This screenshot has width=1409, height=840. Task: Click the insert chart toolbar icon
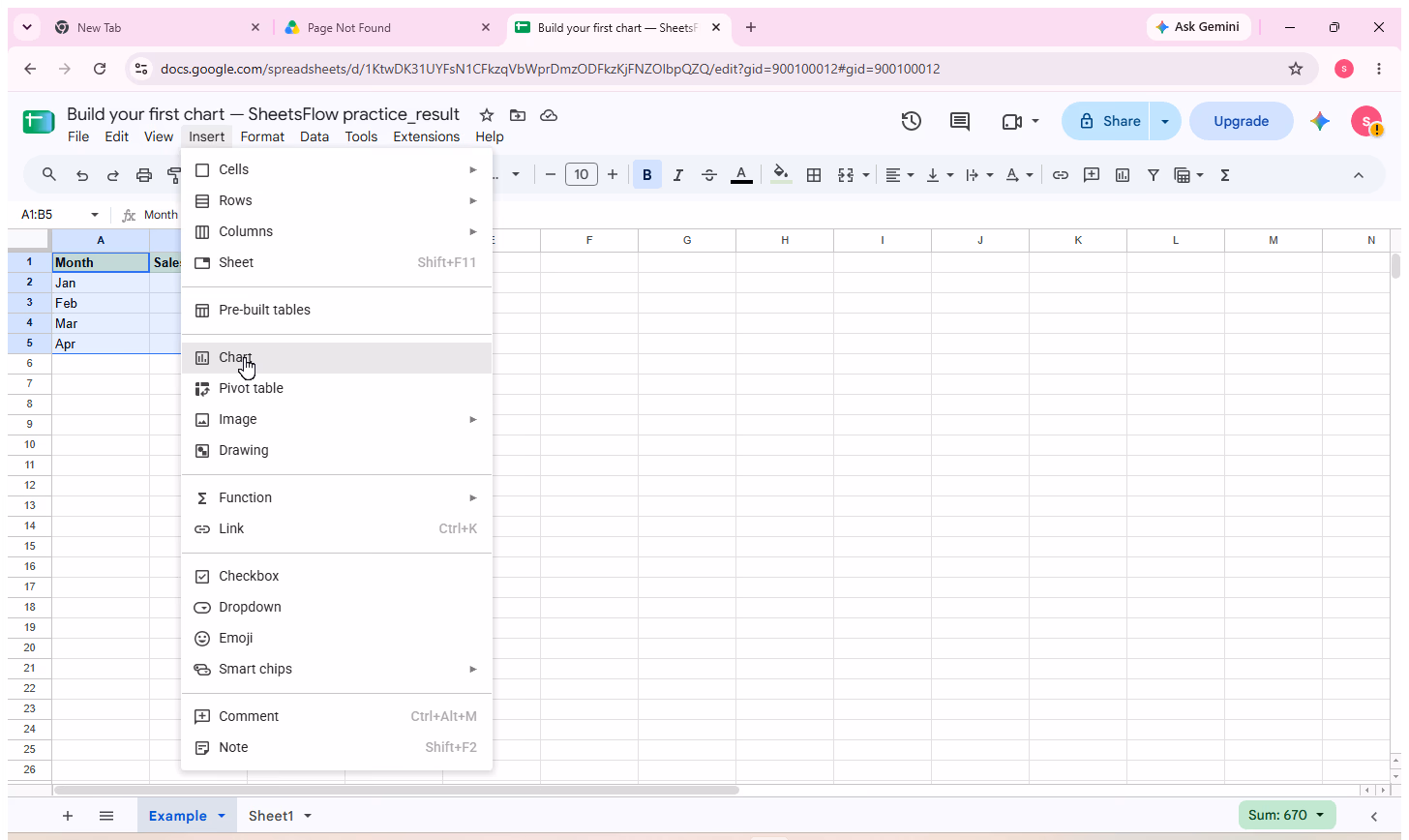(x=1123, y=175)
